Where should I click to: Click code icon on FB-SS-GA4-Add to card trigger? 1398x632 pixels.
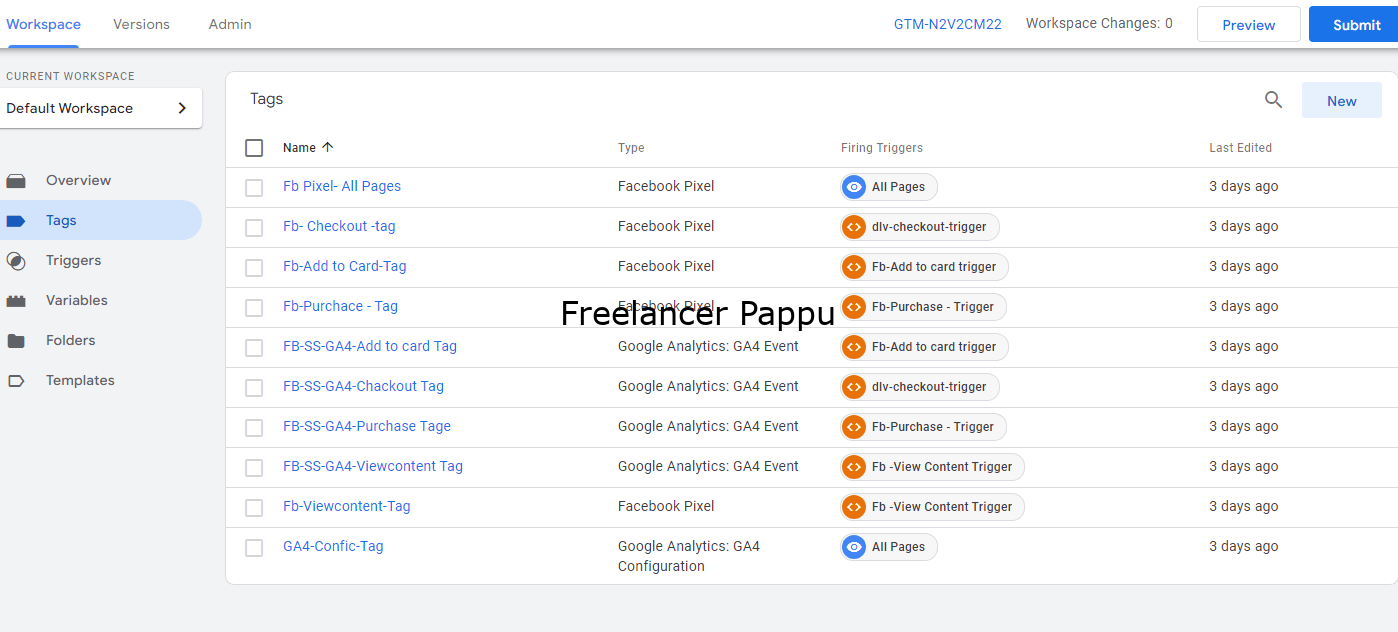click(x=854, y=347)
